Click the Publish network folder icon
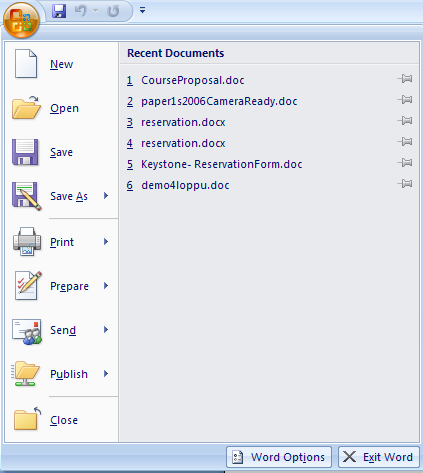The width and height of the screenshot is (423, 473). pyautogui.click(x=26, y=373)
